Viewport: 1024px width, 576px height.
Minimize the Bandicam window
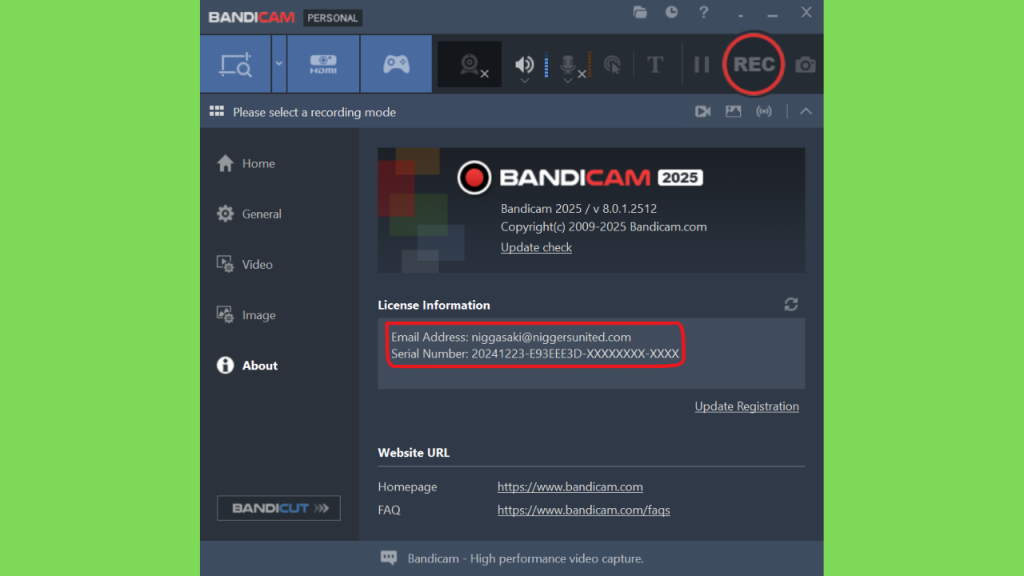click(773, 15)
